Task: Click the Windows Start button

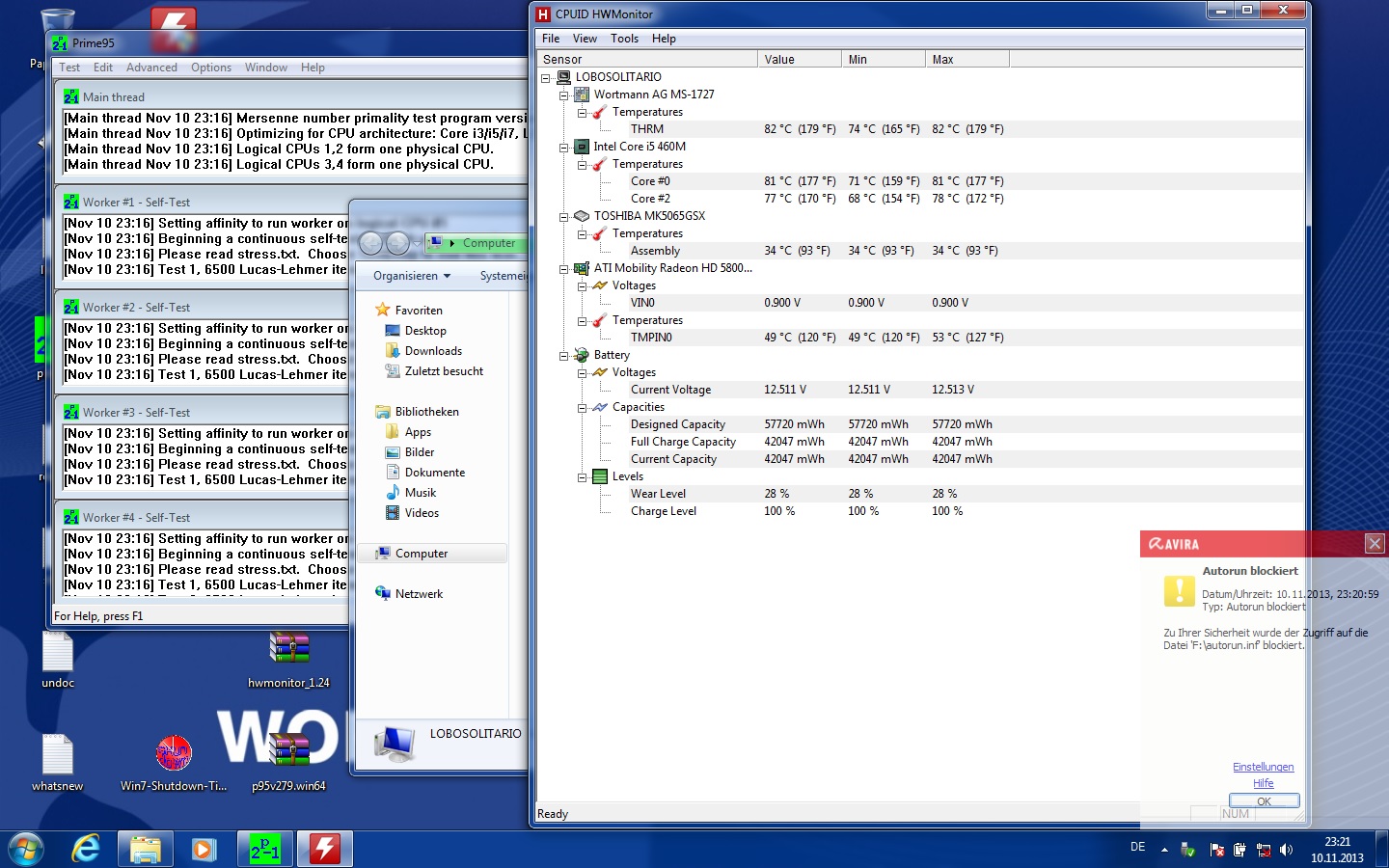Action: [26, 849]
